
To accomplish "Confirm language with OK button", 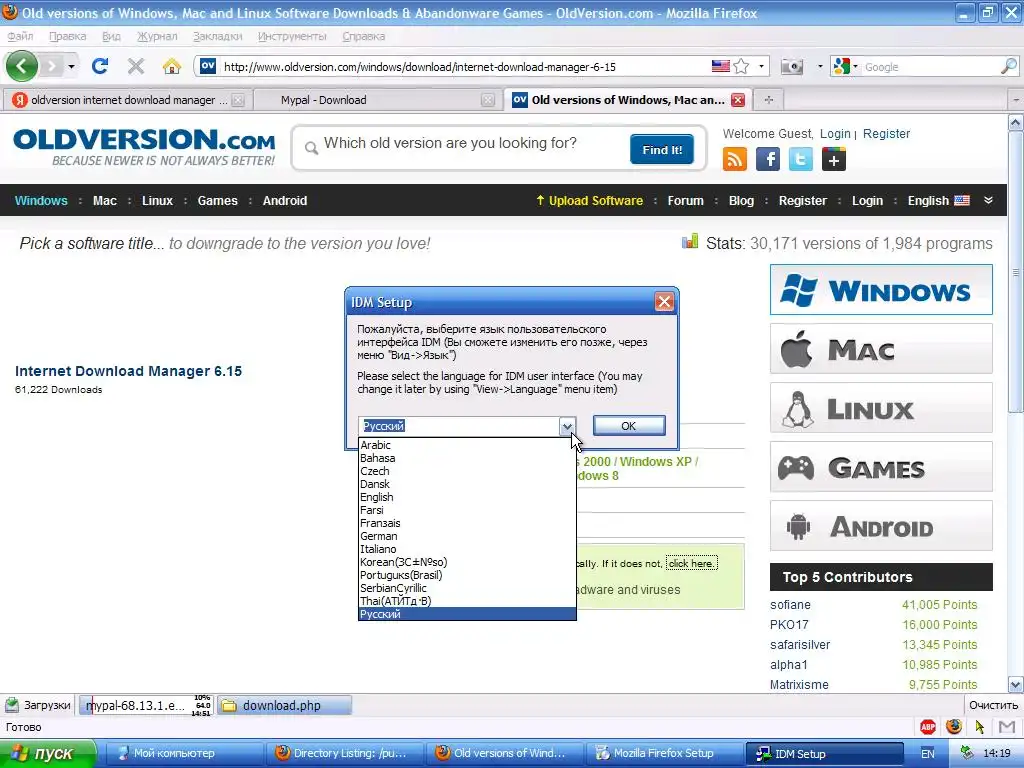I will tap(629, 426).
